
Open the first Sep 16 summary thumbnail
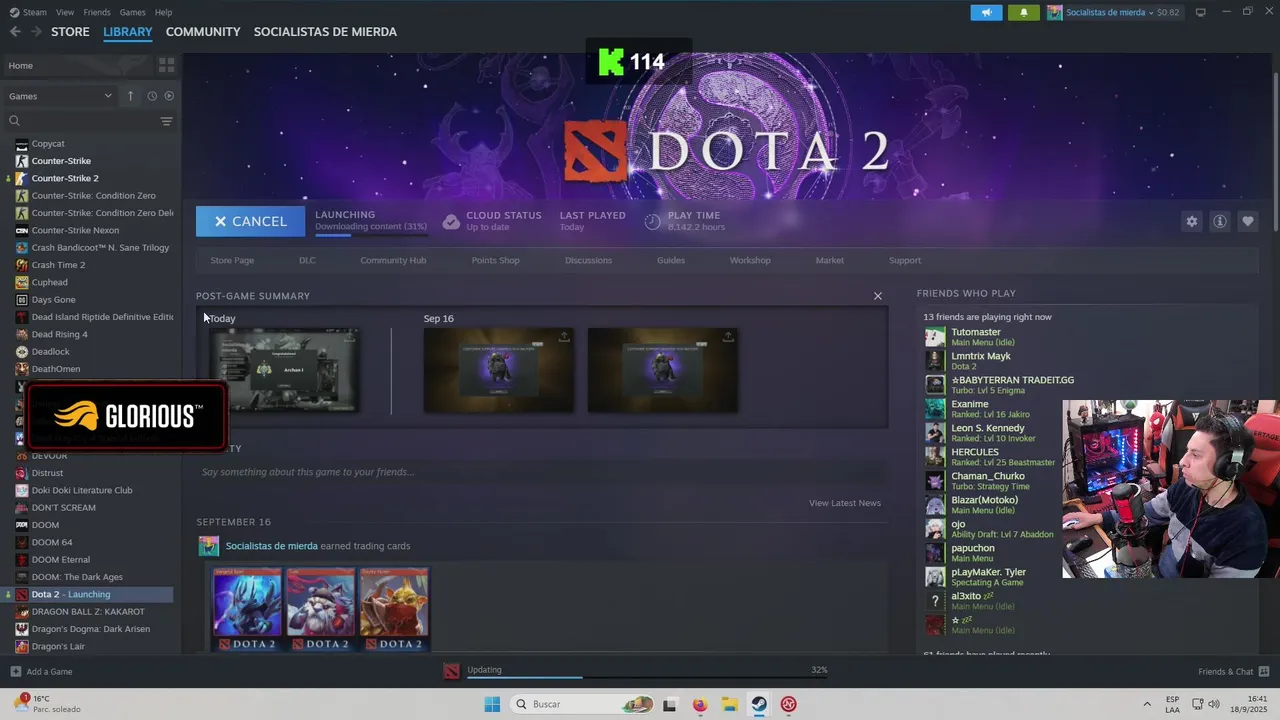(498, 370)
